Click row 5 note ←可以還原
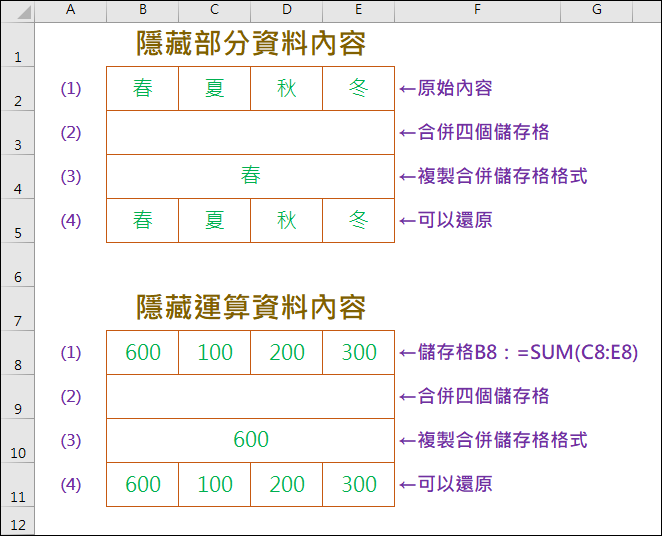This screenshot has height=536, width=662. [446, 220]
